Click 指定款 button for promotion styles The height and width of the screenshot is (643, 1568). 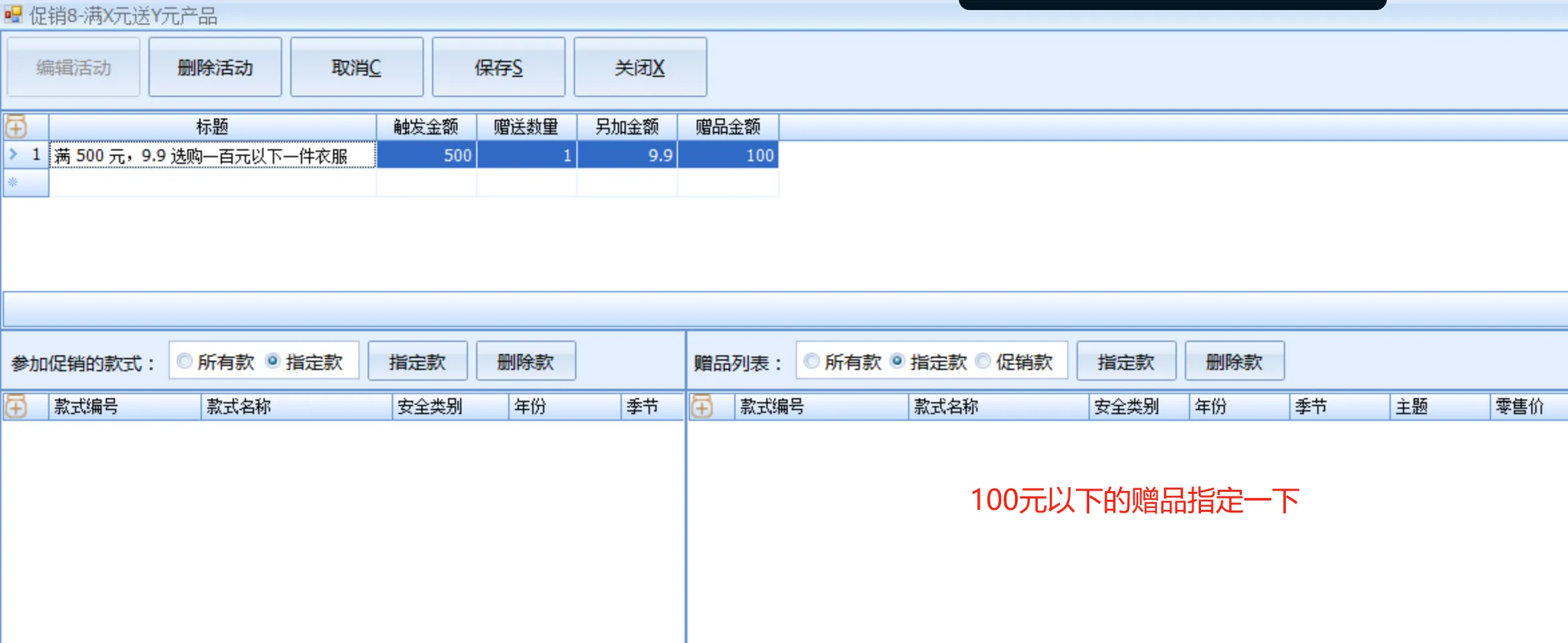tap(417, 361)
